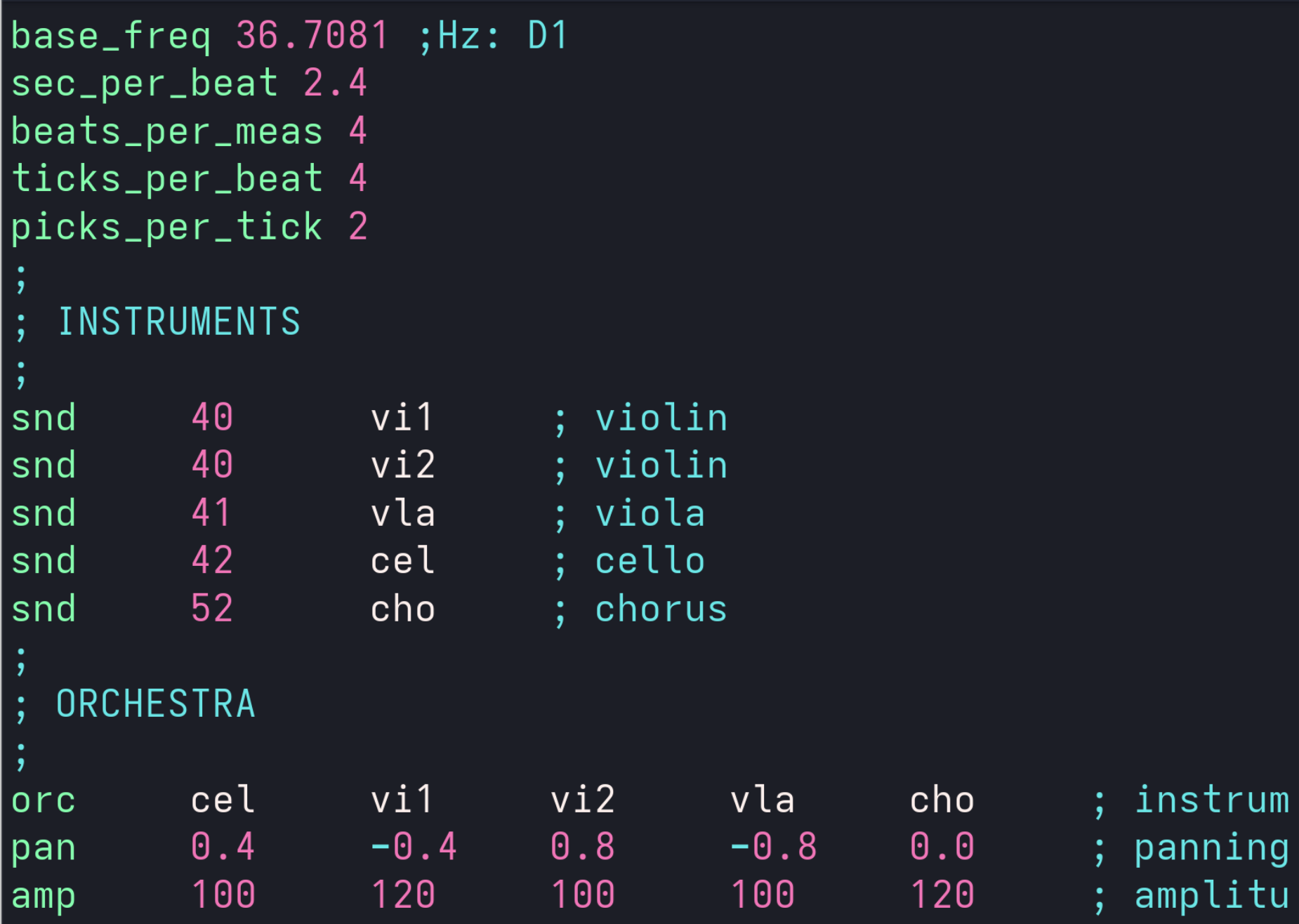Place cursor on the 36.7081 frequency value
Viewport: 1299px width, 924px height.
pos(312,37)
